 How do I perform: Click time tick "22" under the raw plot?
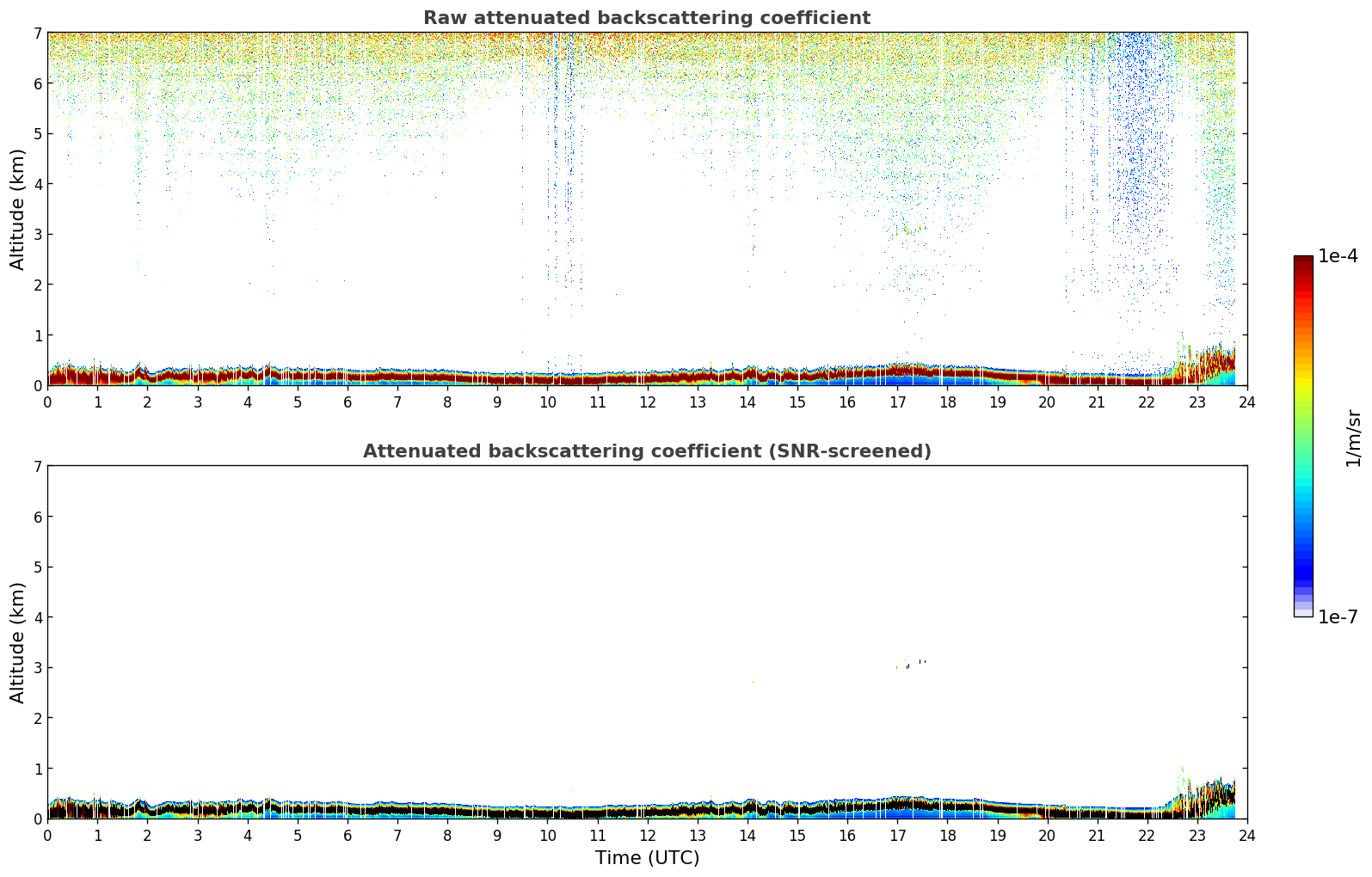click(x=1147, y=402)
